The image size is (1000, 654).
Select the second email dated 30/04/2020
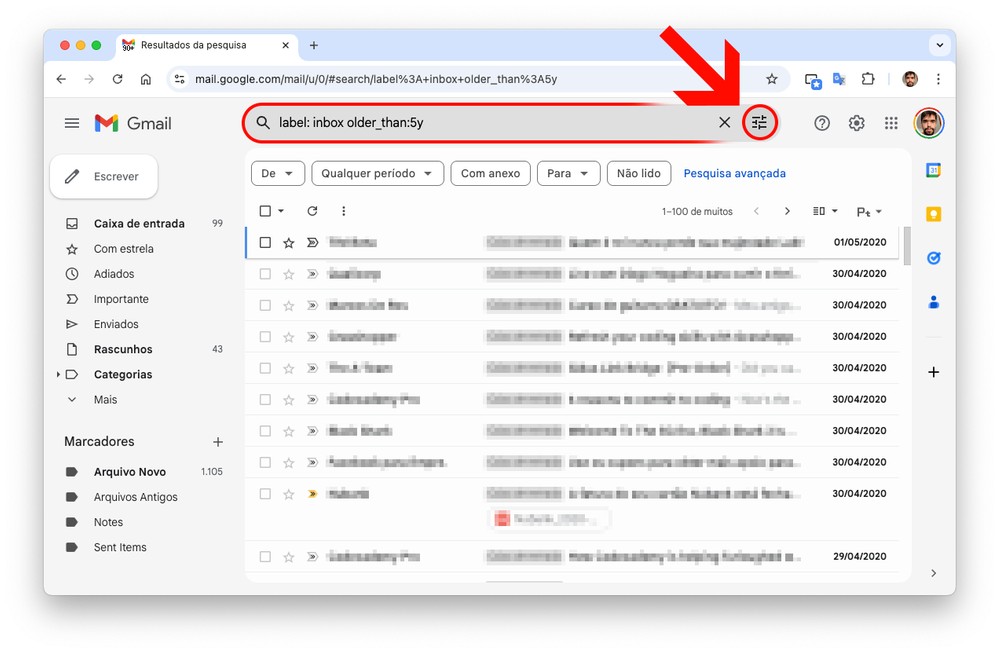(x=265, y=306)
